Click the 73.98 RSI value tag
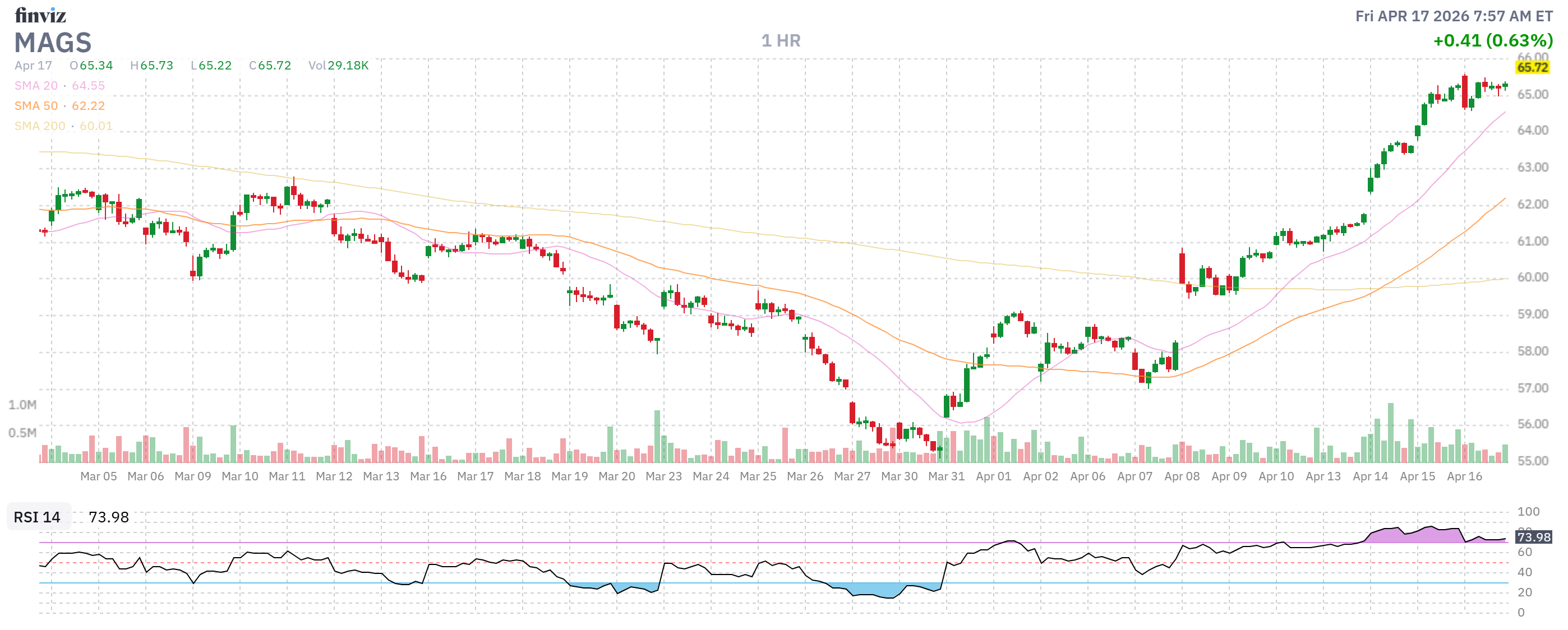 click(x=1533, y=537)
